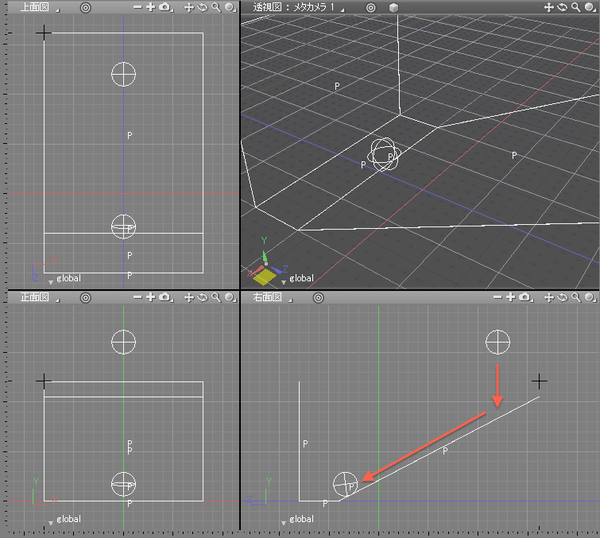Select the pan arrows icon in 正面図 header
600x538 pixels.
click(x=189, y=297)
